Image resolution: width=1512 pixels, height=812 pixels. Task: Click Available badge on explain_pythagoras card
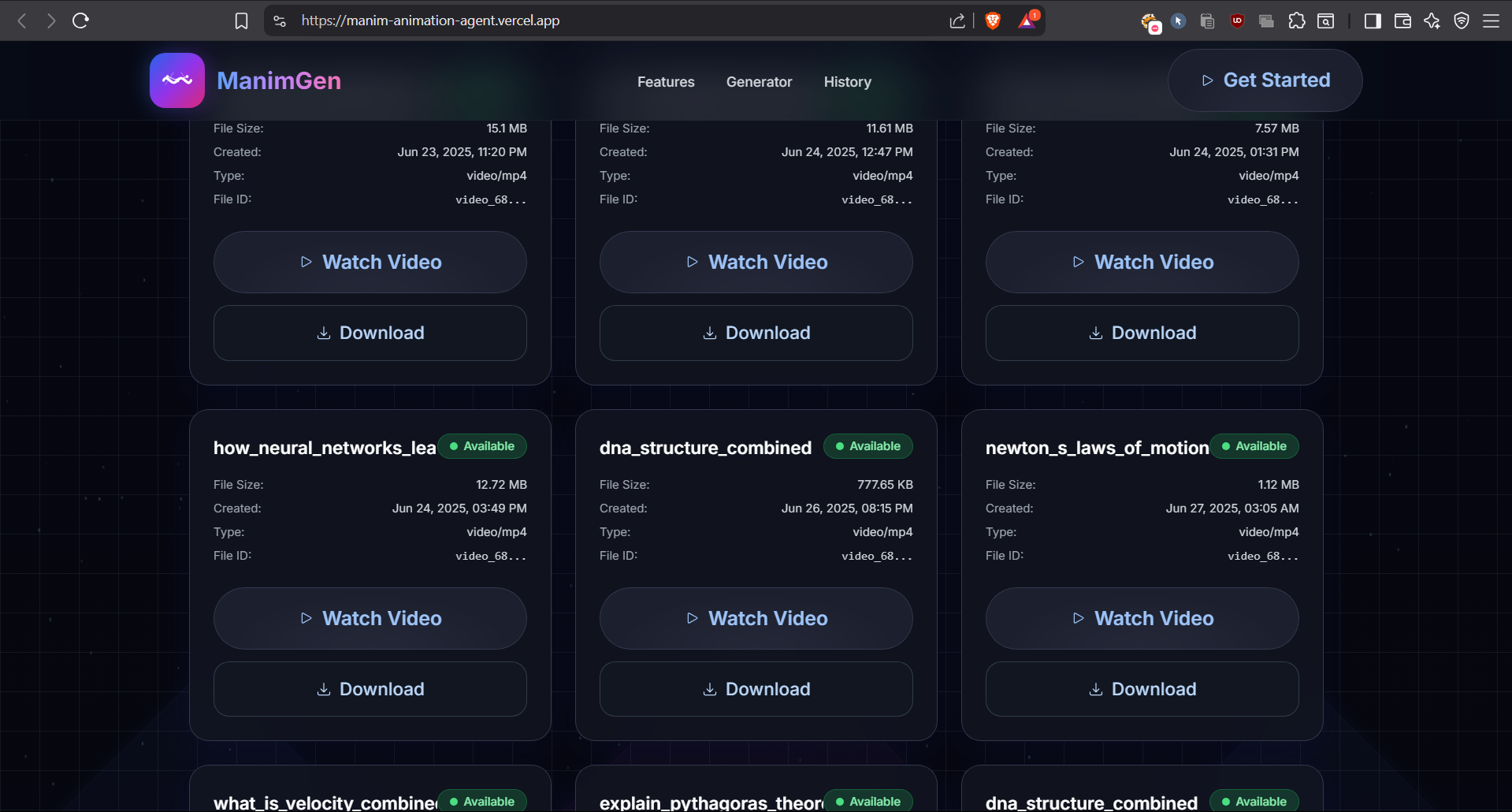point(868,801)
